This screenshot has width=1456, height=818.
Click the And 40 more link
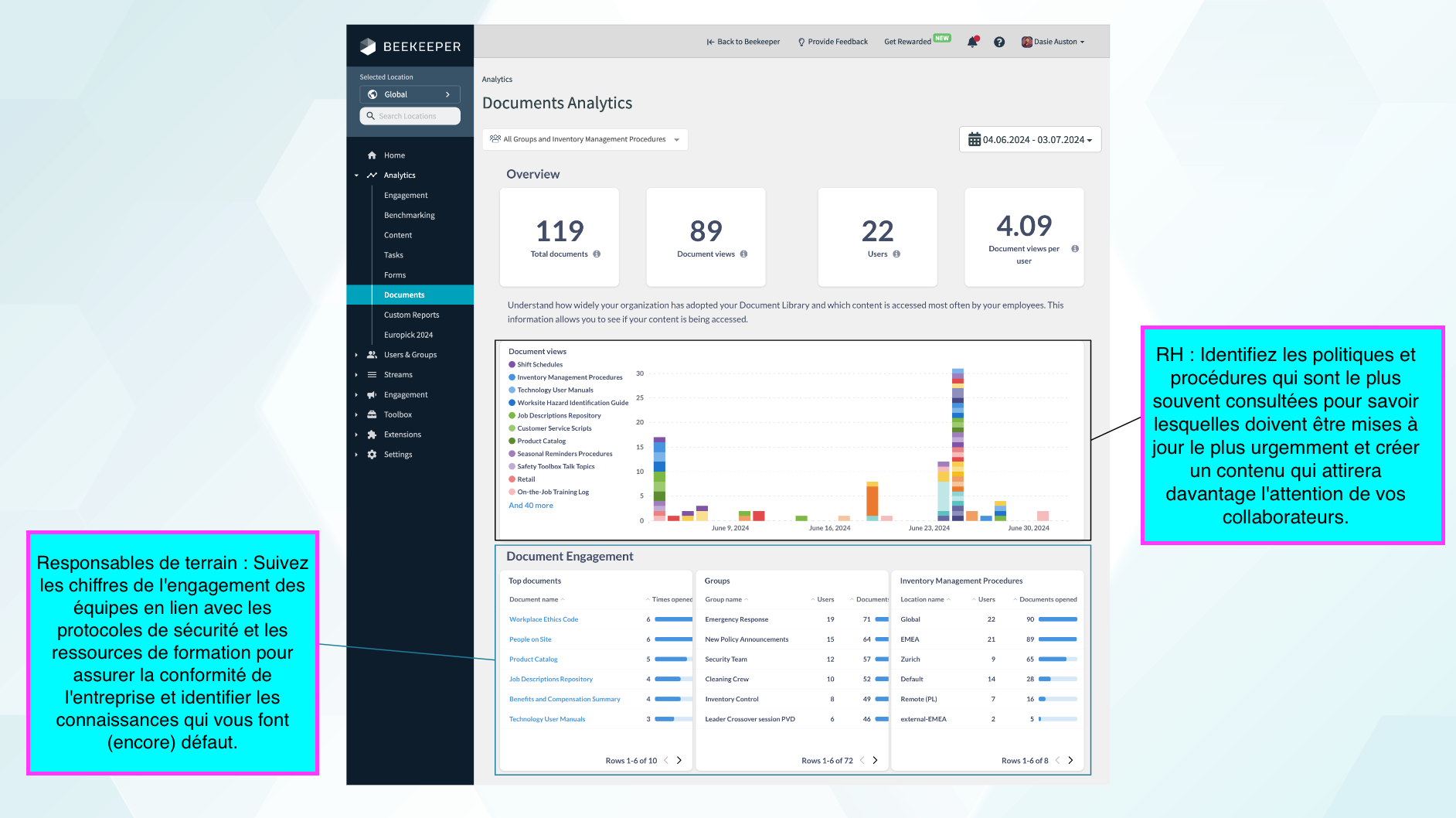(x=531, y=506)
